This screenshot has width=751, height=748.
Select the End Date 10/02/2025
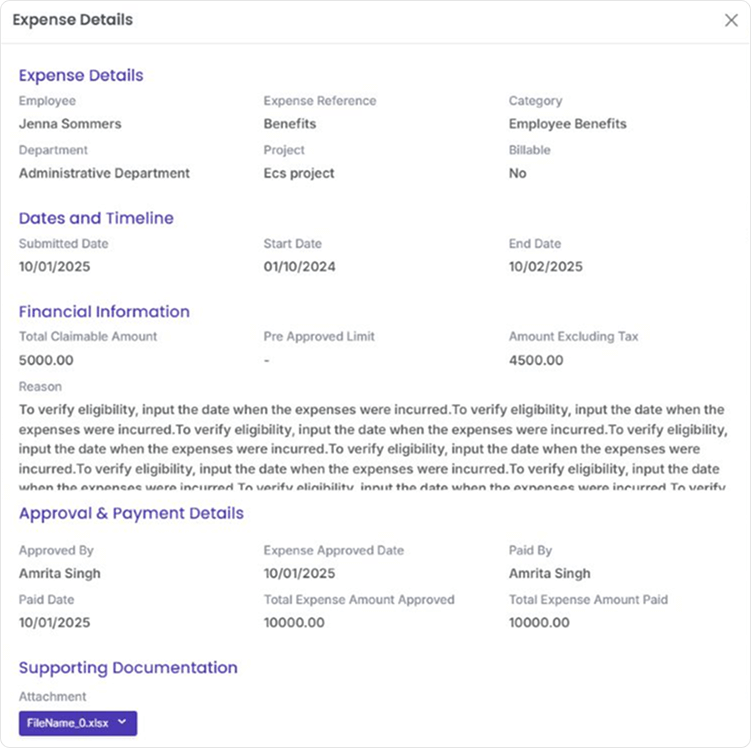click(x=545, y=267)
